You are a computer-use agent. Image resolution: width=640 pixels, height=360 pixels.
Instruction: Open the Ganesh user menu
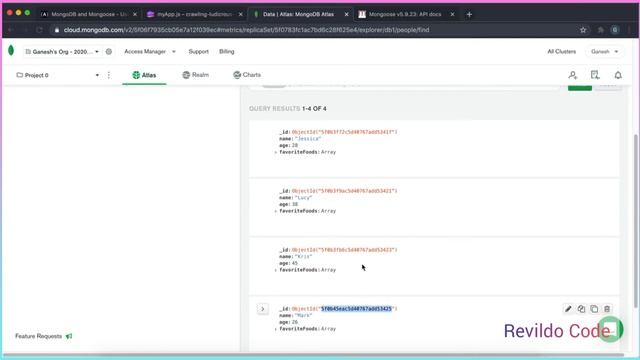604,51
